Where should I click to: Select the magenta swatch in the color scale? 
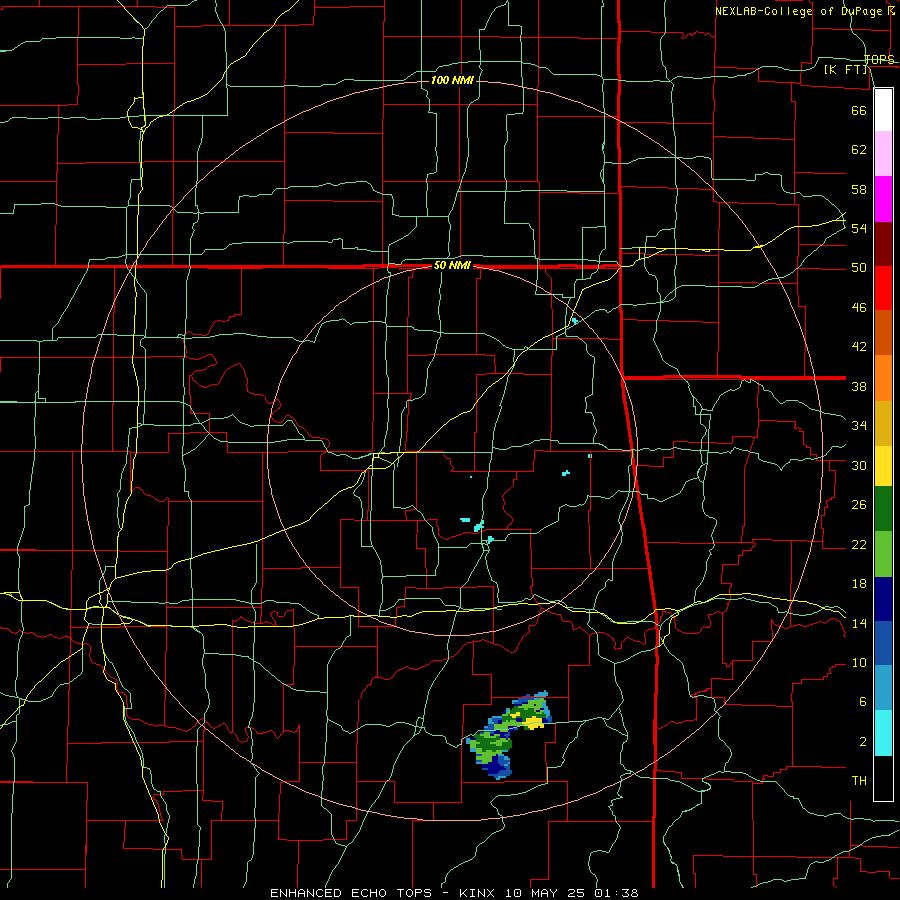click(x=883, y=199)
